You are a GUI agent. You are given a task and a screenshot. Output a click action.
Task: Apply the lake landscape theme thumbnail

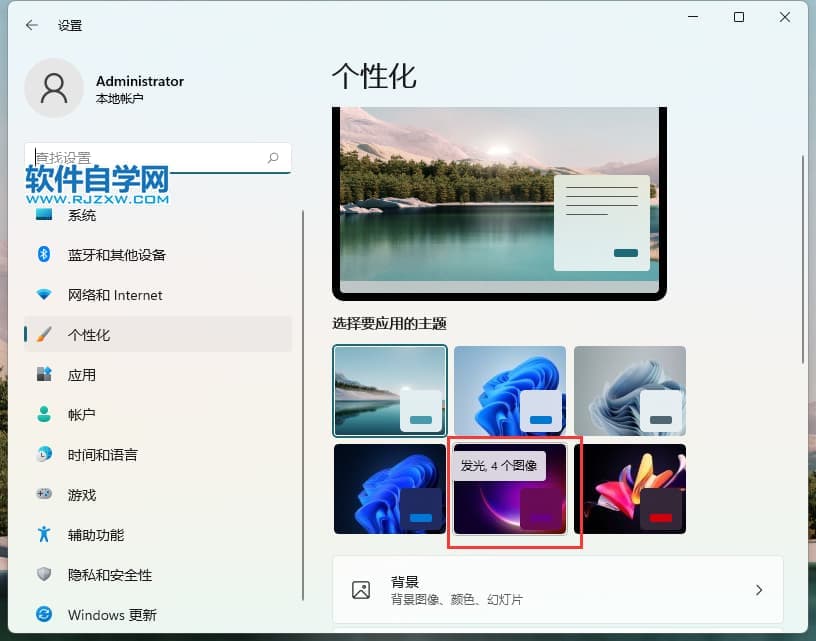390,391
